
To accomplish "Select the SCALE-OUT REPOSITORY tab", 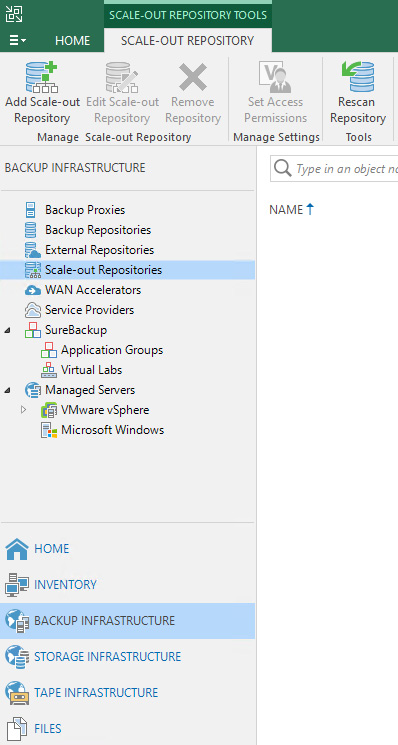I will pyautogui.click(x=188, y=41).
